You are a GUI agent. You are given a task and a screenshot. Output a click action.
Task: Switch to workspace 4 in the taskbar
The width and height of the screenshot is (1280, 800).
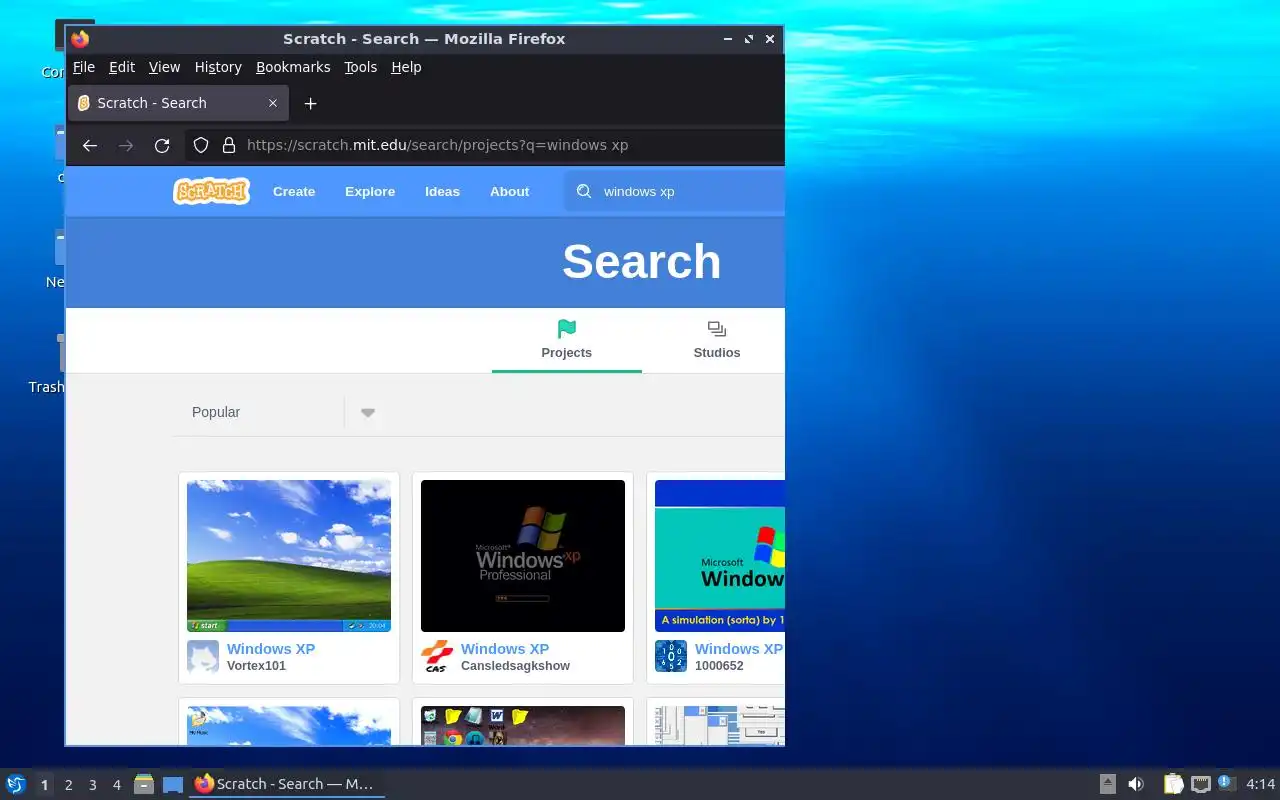[x=116, y=785]
